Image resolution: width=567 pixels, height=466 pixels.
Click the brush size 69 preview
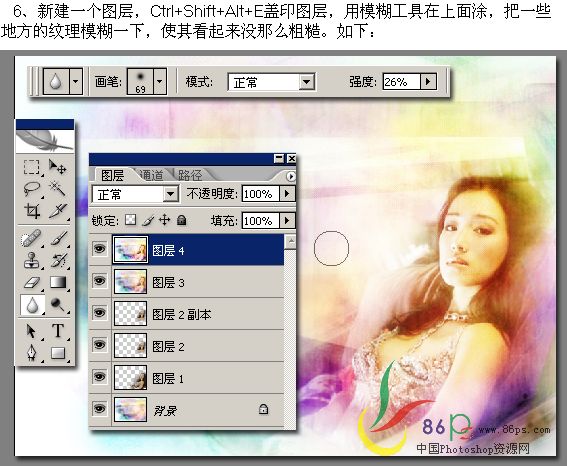pos(140,82)
